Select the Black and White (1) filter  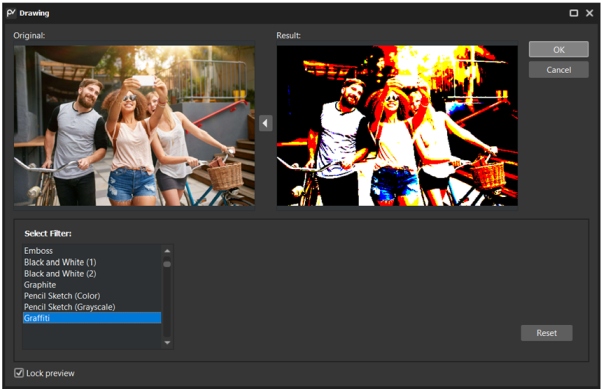point(92,262)
